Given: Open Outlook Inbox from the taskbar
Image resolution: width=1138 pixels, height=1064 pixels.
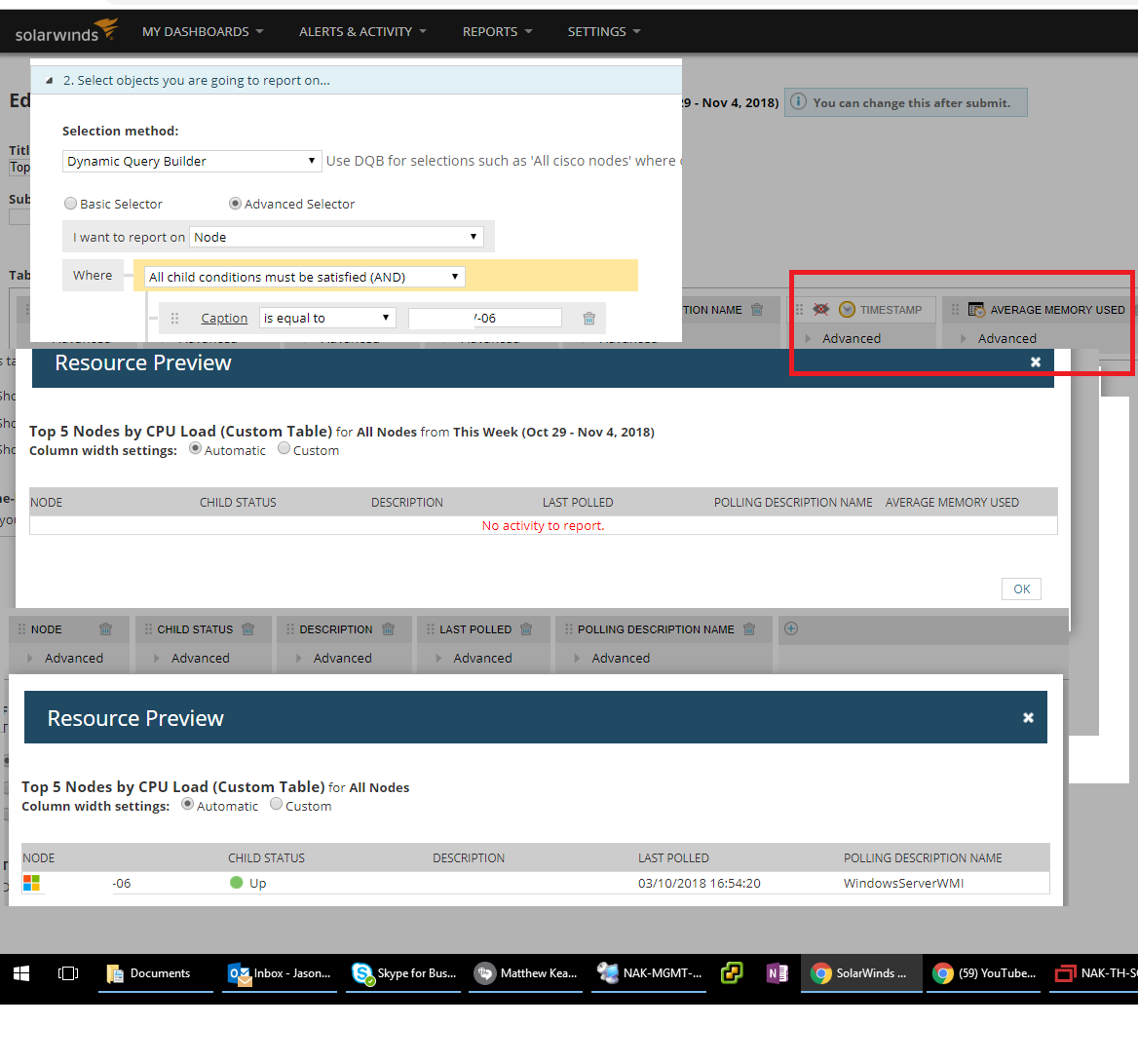Looking at the screenshot, I should [x=280, y=973].
